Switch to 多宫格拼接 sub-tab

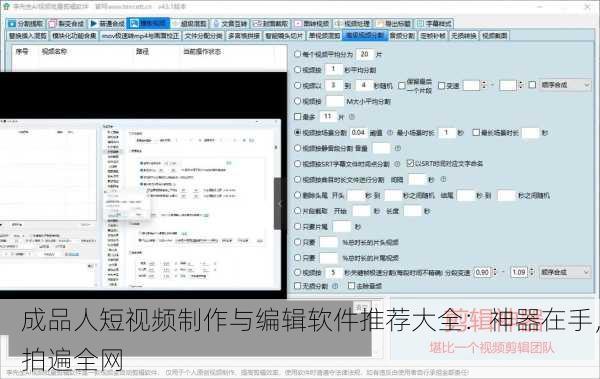(x=244, y=36)
